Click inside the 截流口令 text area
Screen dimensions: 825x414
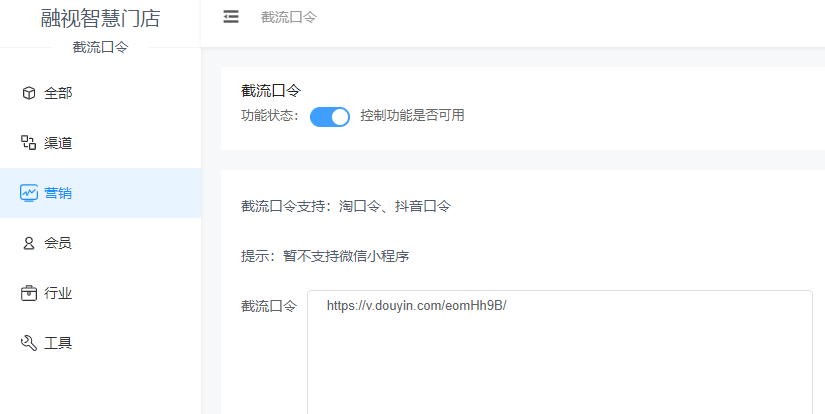[x=560, y=352]
